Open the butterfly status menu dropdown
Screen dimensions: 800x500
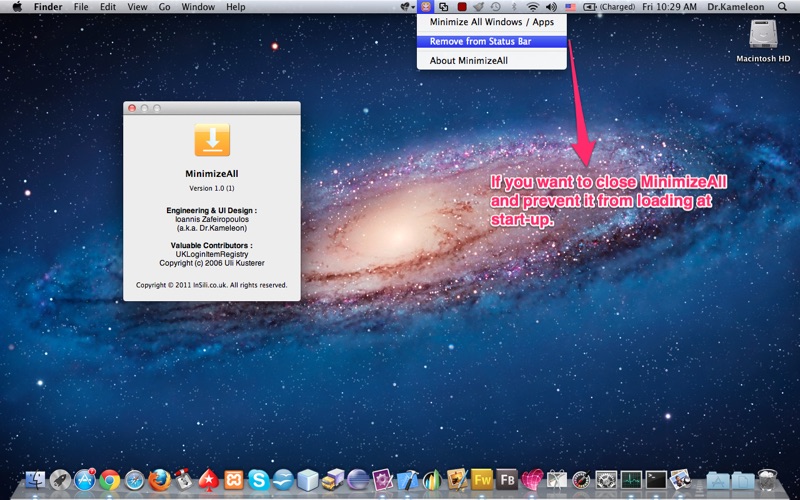click(407, 7)
